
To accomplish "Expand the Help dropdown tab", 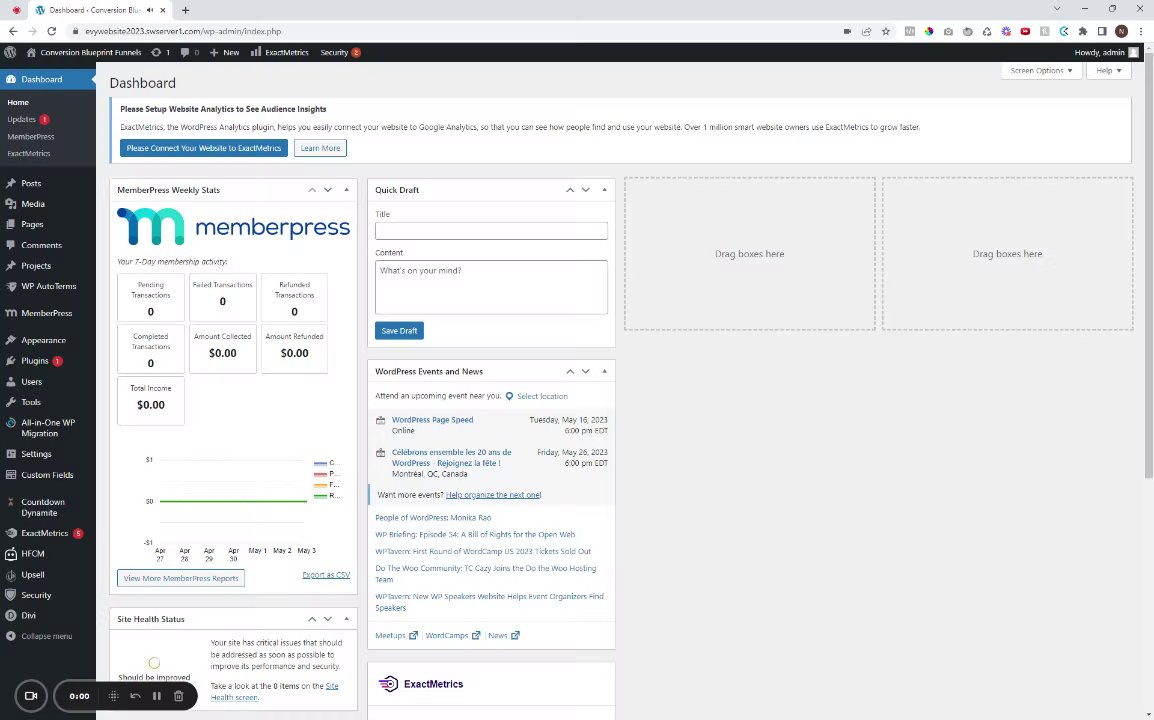I will pos(1108,71).
